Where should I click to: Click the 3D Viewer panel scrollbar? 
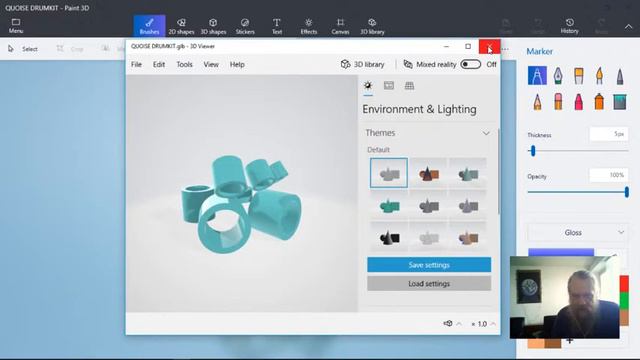(498, 171)
